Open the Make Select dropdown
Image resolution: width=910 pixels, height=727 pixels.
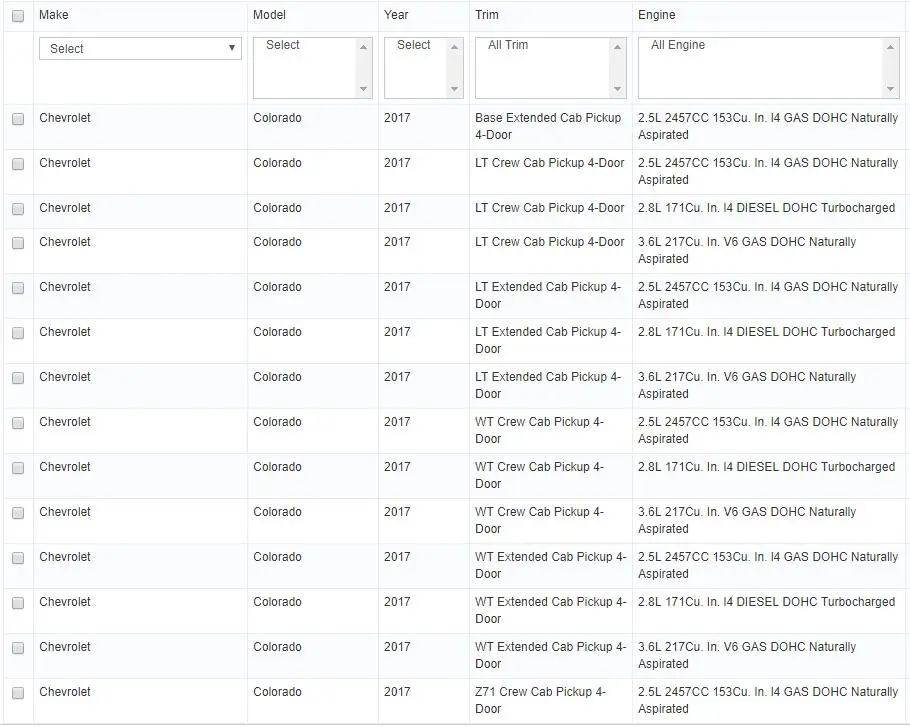click(x=140, y=49)
